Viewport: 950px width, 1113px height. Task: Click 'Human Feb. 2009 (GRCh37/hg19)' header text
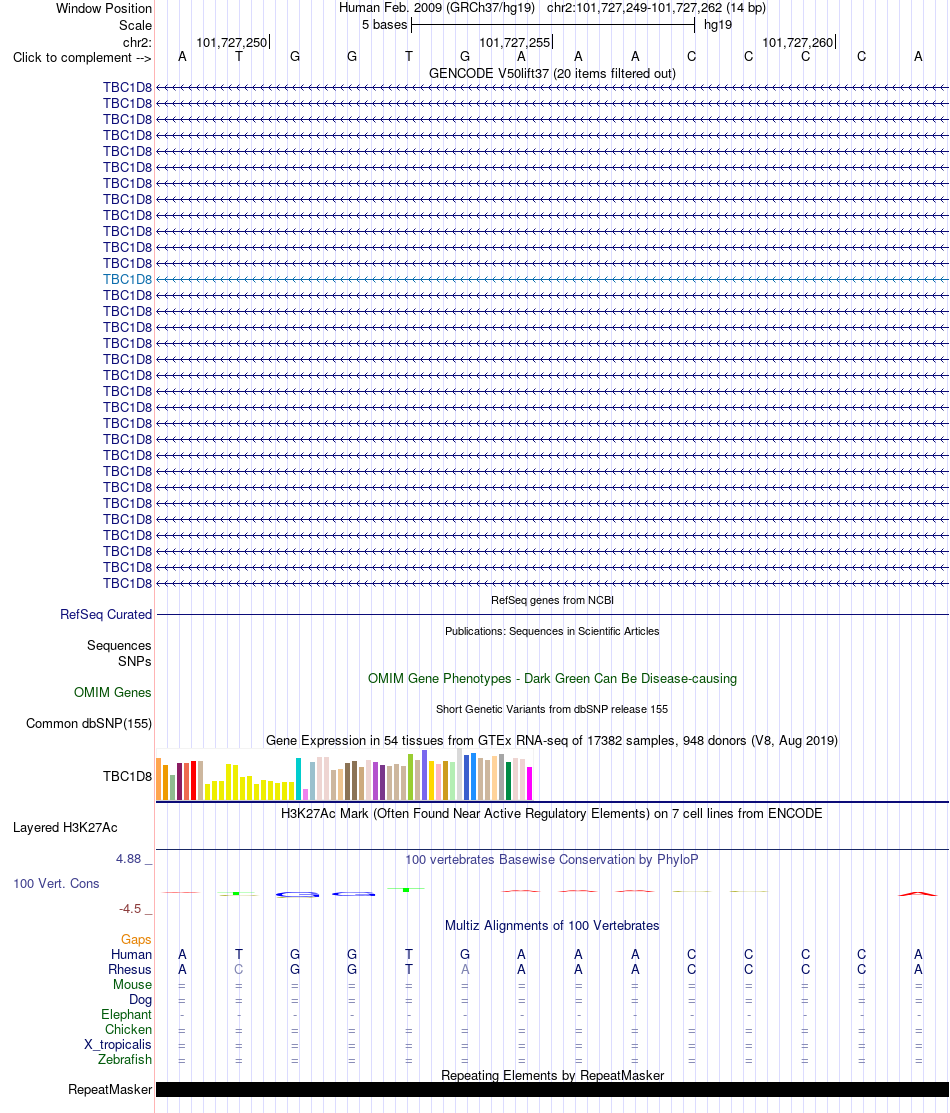[x=437, y=9]
